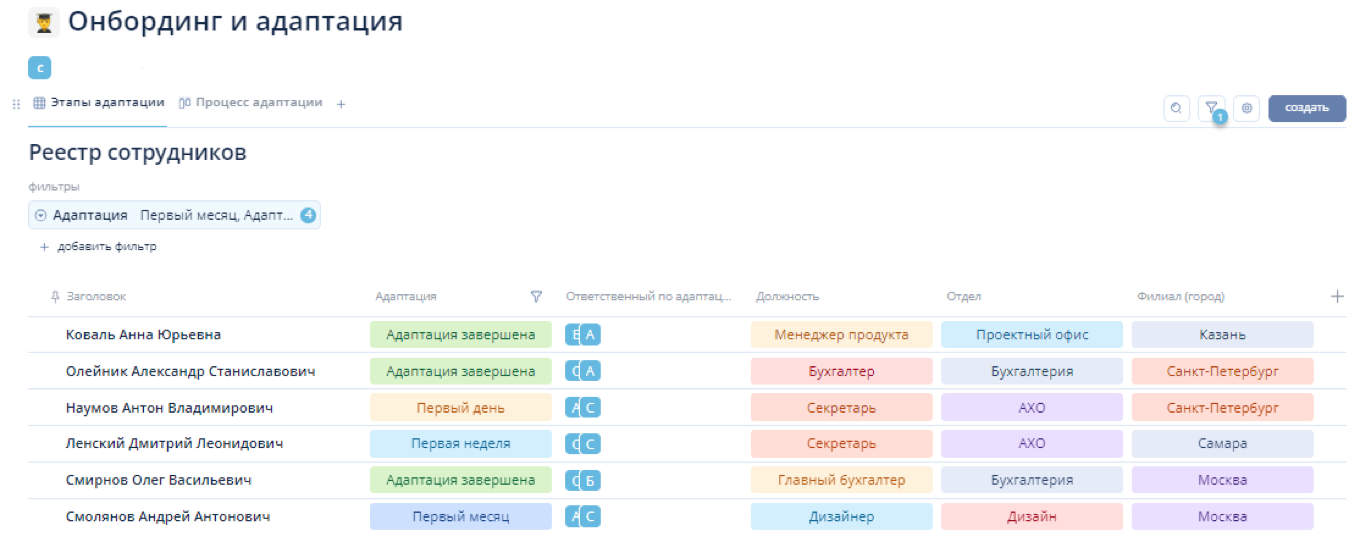Click the 'Менеджер продукта' position tag
Screen dimensions: 1360x539
[x=841, y=335]
